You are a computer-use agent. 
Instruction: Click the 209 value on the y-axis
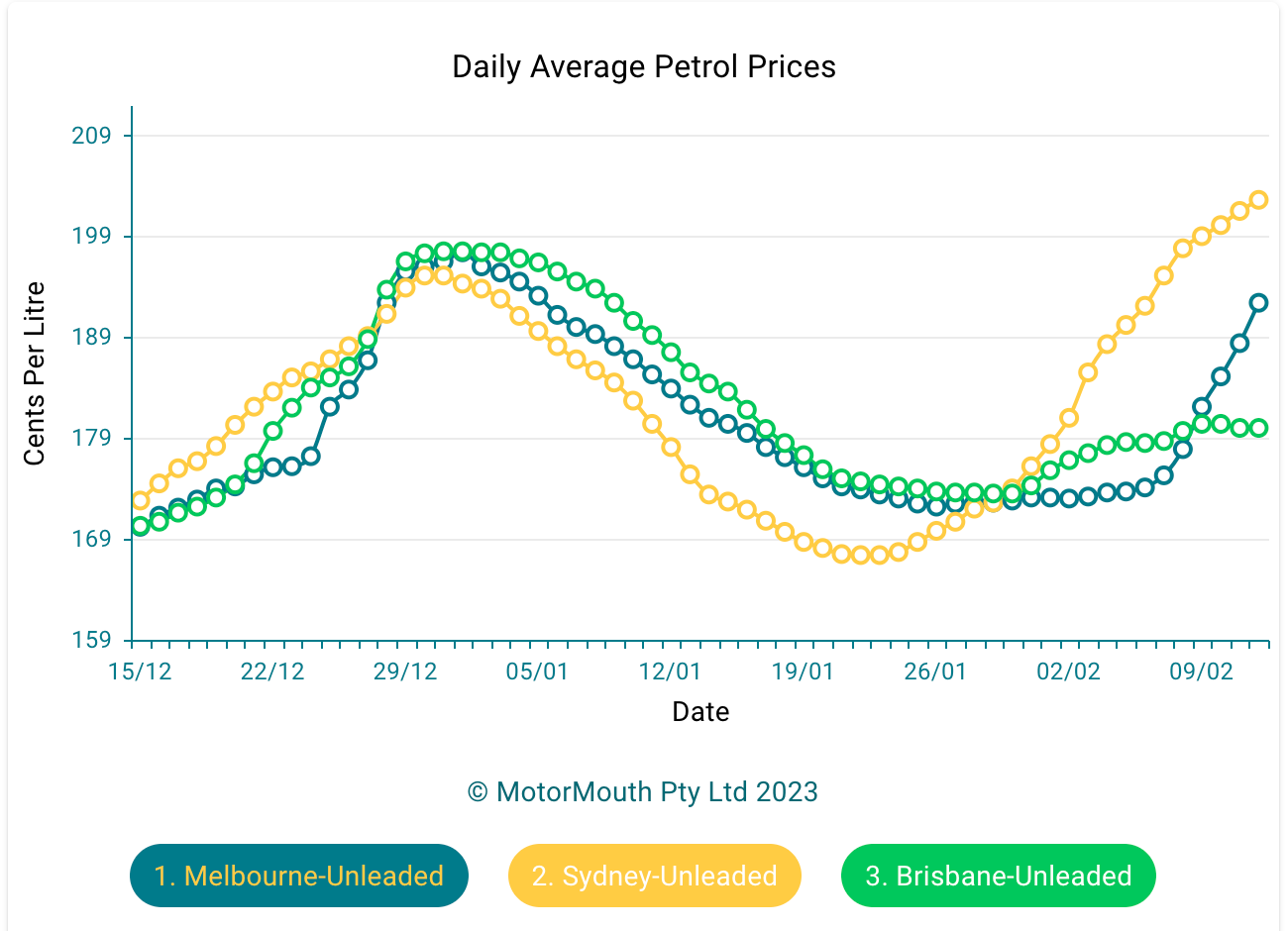point(91,136)
